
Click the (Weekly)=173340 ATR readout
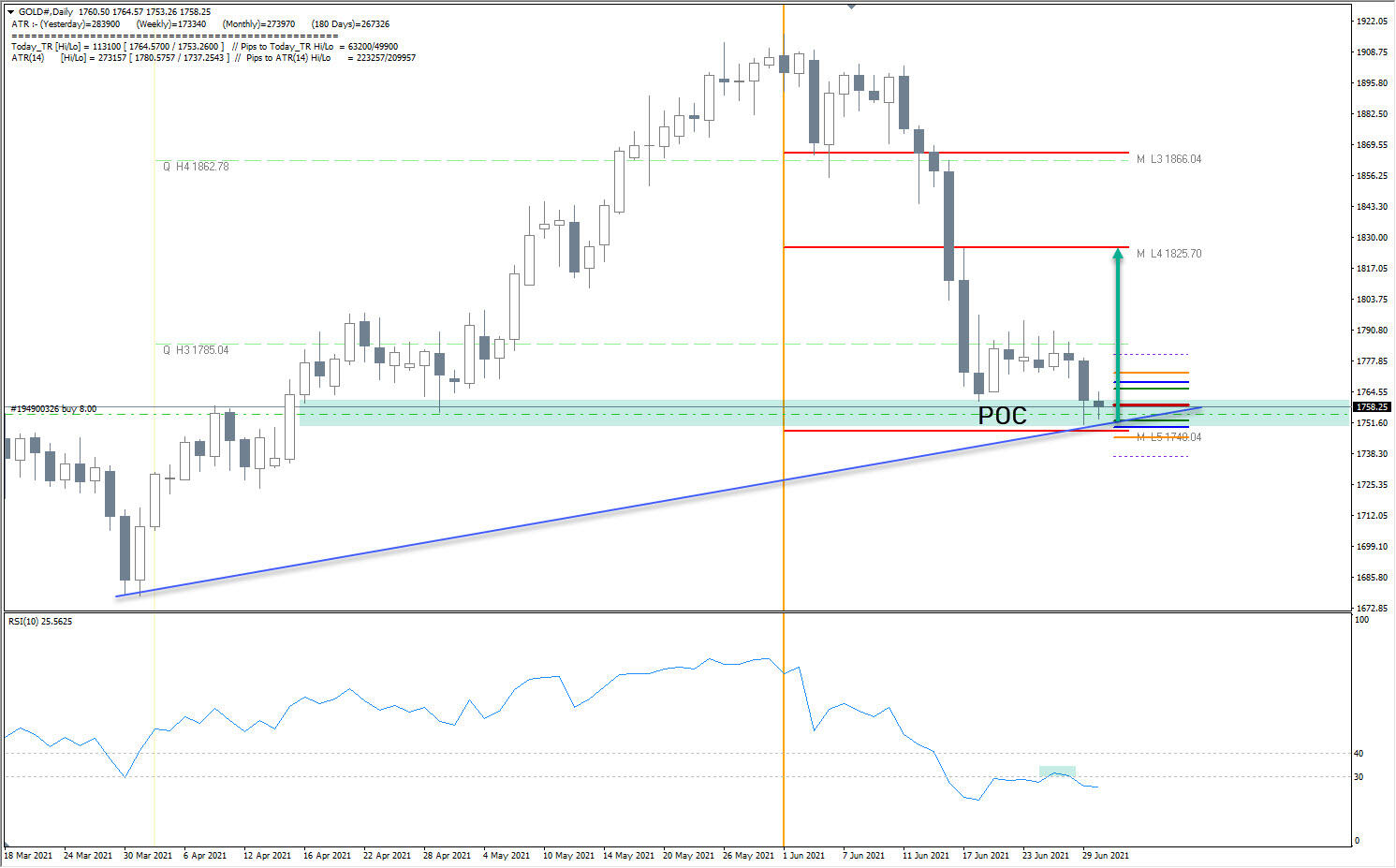(171, 23)
